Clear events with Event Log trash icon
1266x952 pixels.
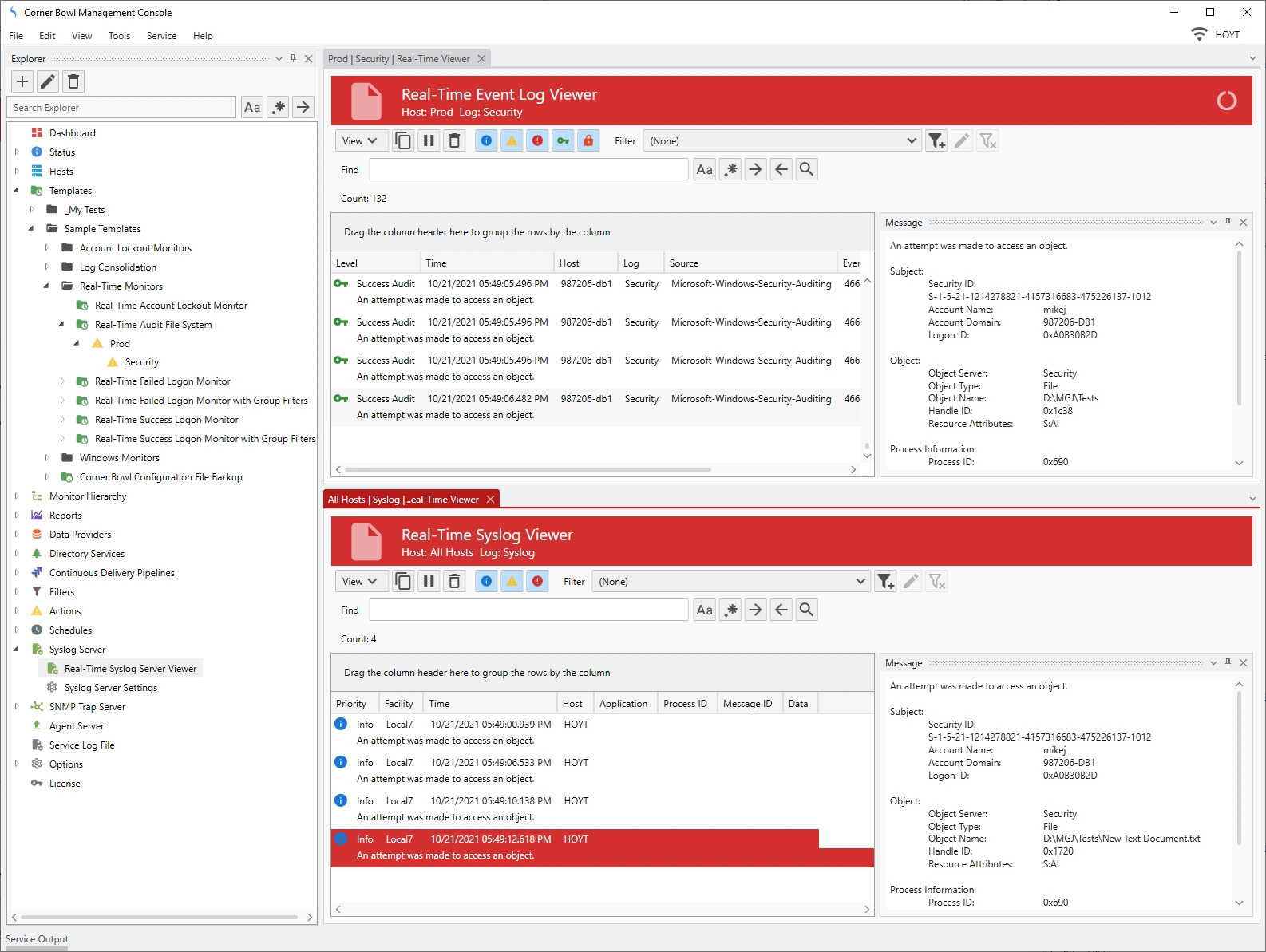(454, 141)
